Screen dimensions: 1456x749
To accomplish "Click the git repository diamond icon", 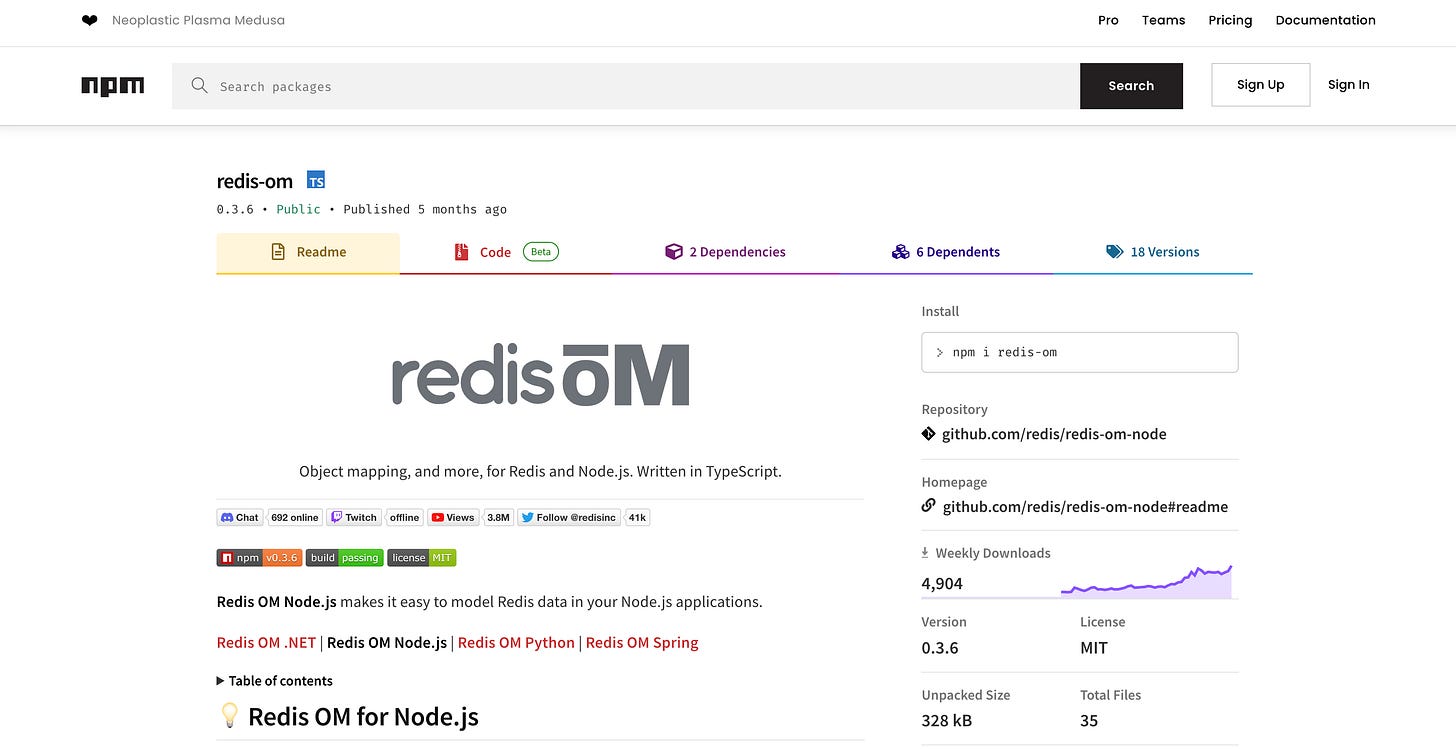I will 929,434.
